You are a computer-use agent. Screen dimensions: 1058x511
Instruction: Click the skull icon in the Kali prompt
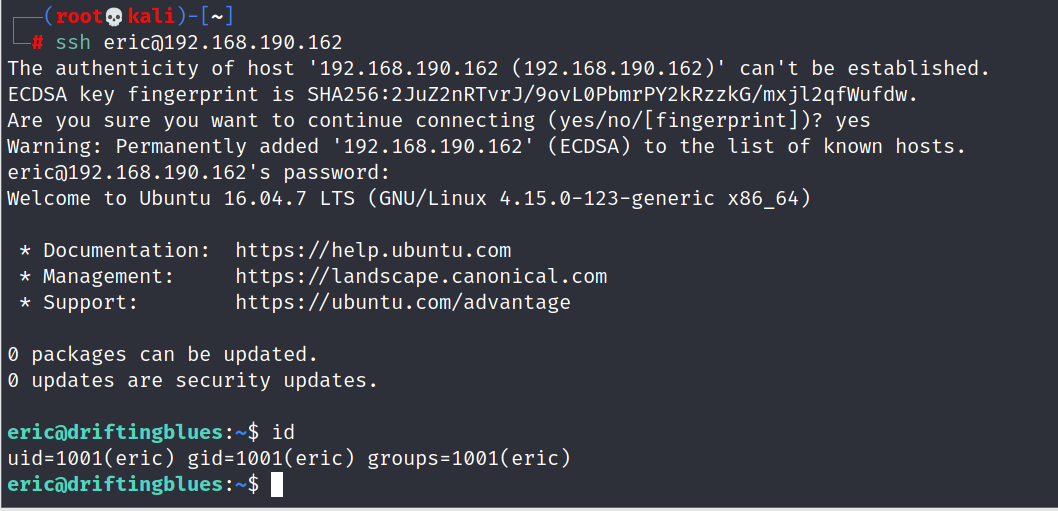[113, 17]
